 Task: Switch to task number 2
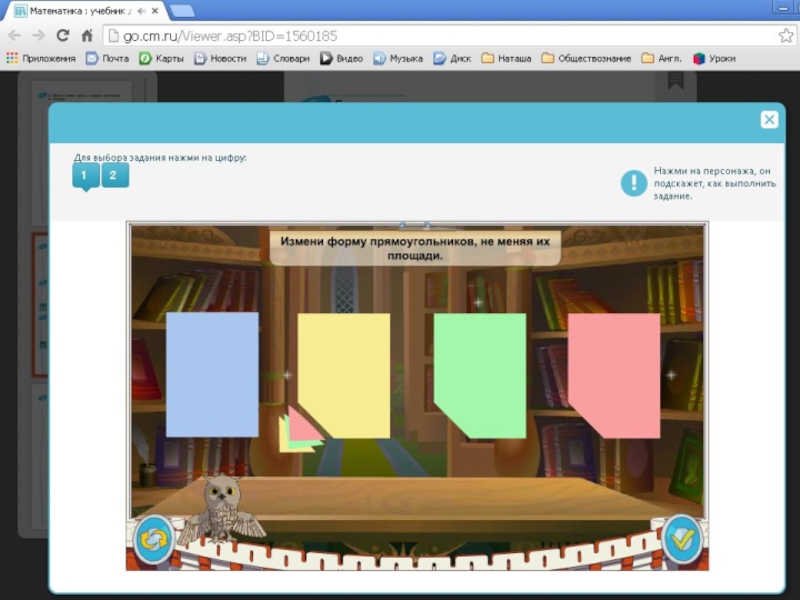point(114,176)
